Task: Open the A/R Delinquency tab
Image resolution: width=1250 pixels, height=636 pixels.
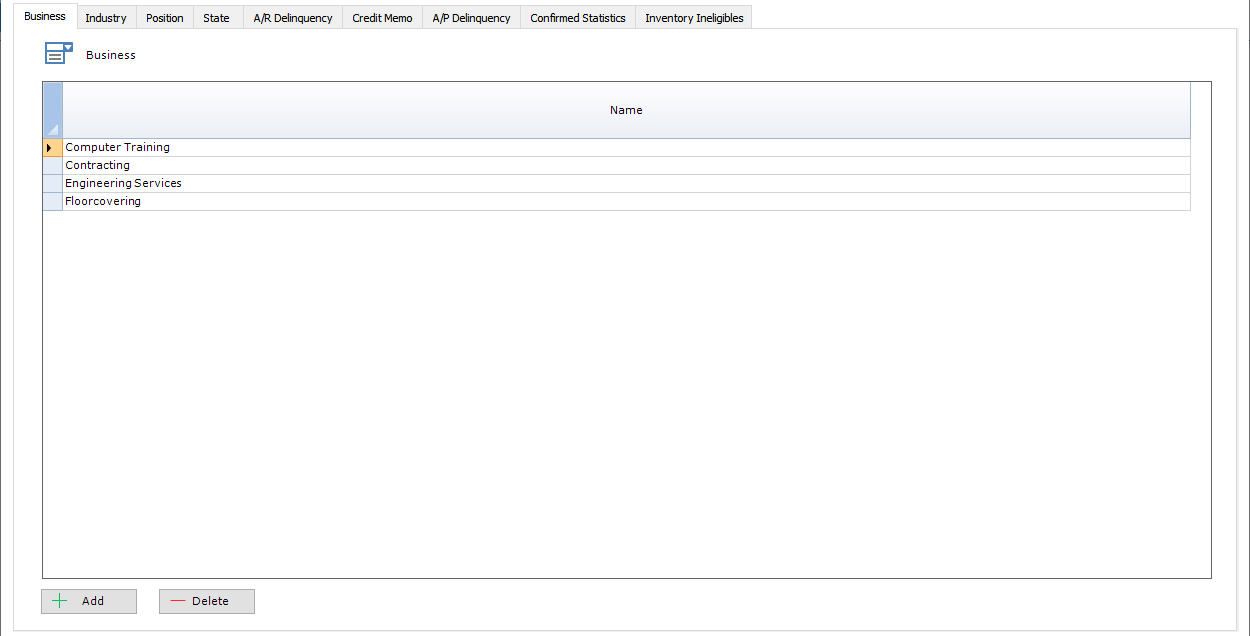Action: (291, 17)
